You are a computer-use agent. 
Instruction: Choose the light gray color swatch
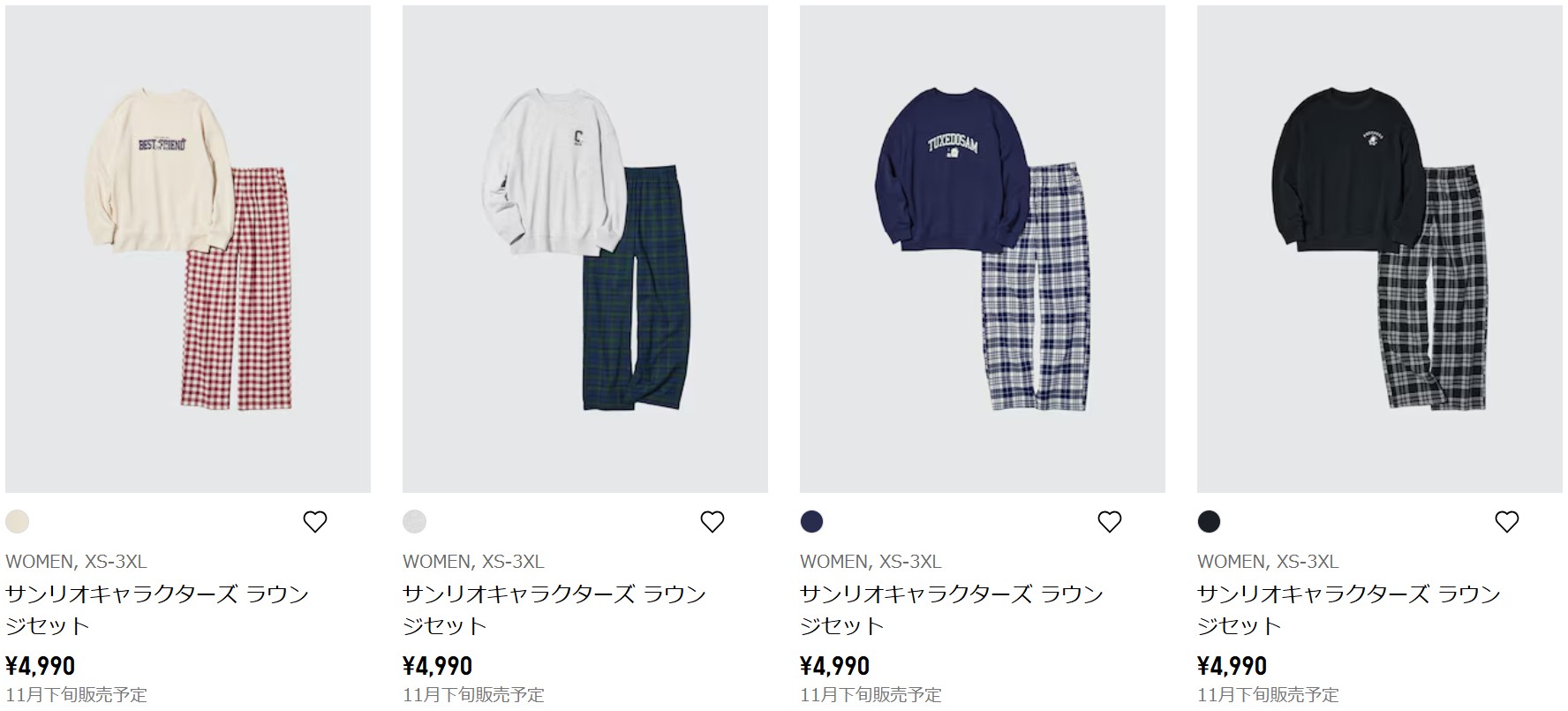(415, 522)
